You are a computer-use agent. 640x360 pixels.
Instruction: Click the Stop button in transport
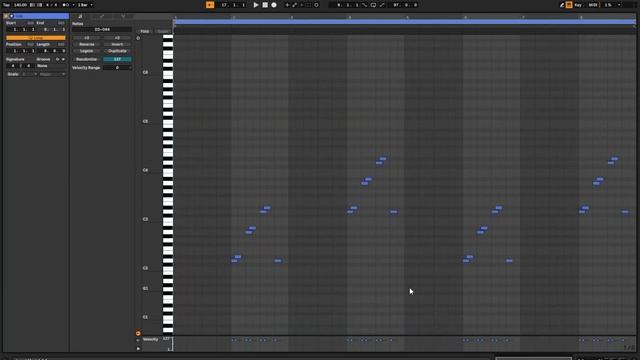265,5
